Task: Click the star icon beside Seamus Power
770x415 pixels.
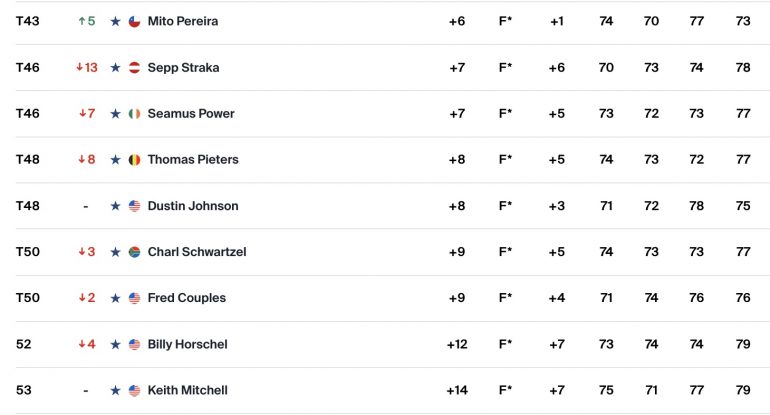Action: coord(115,113)
